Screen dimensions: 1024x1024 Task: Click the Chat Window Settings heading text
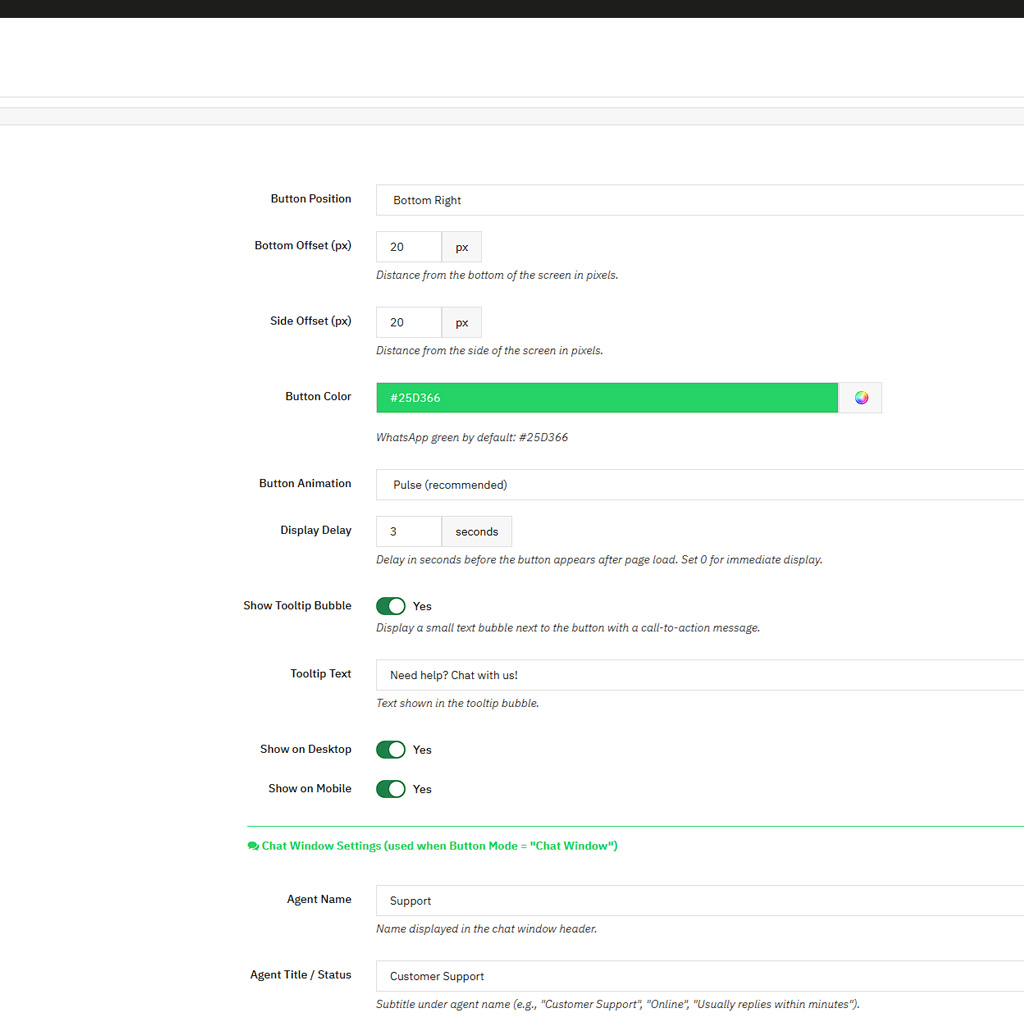click(439, 846)
